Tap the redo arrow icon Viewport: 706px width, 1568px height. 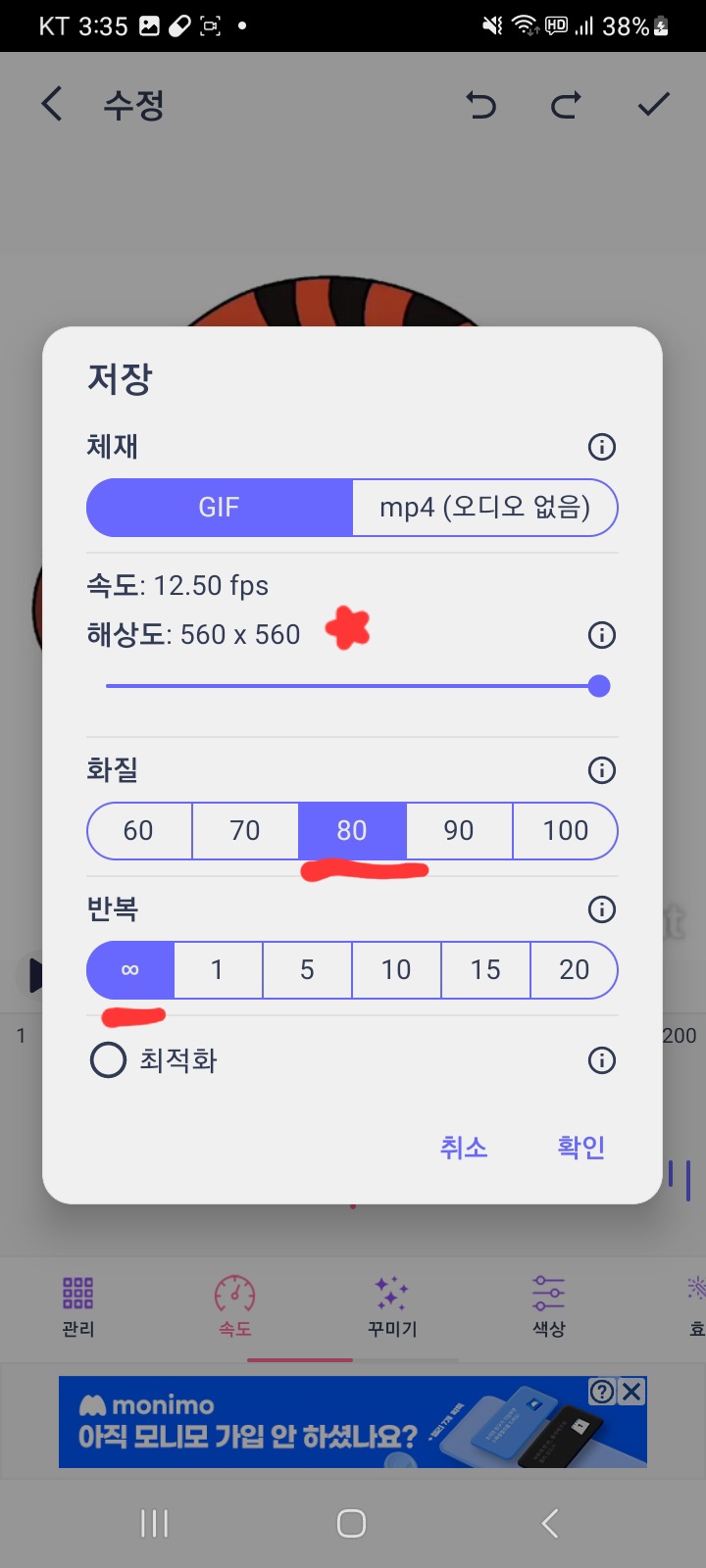point(566,104)
